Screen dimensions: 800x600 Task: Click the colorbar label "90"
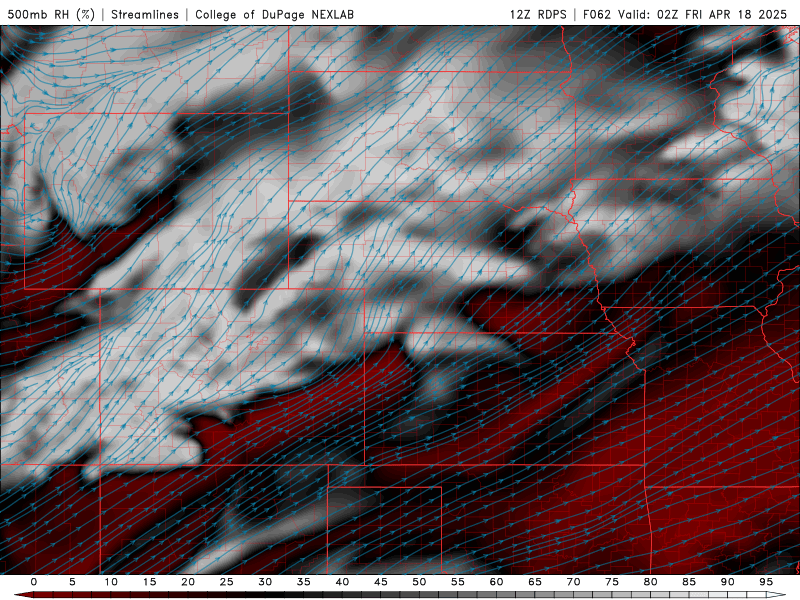click(728, 582)
